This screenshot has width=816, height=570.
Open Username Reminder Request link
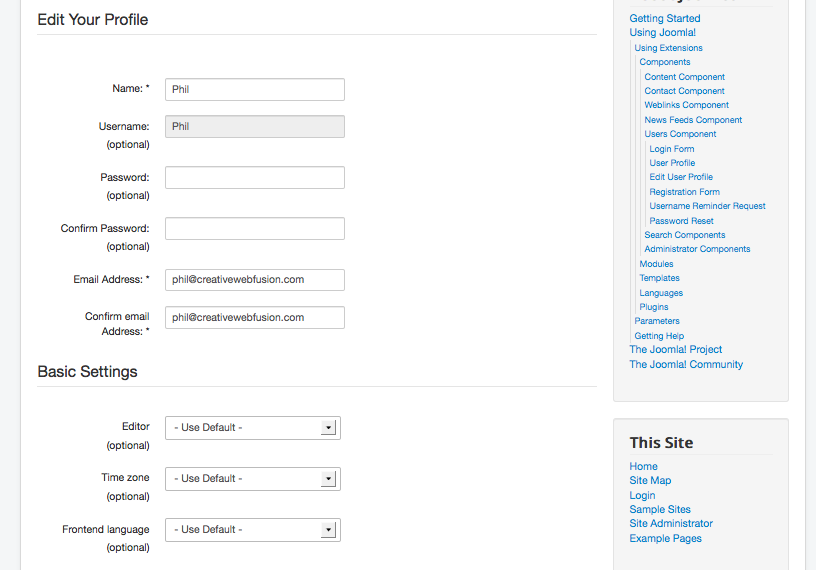tap(707, 206)
